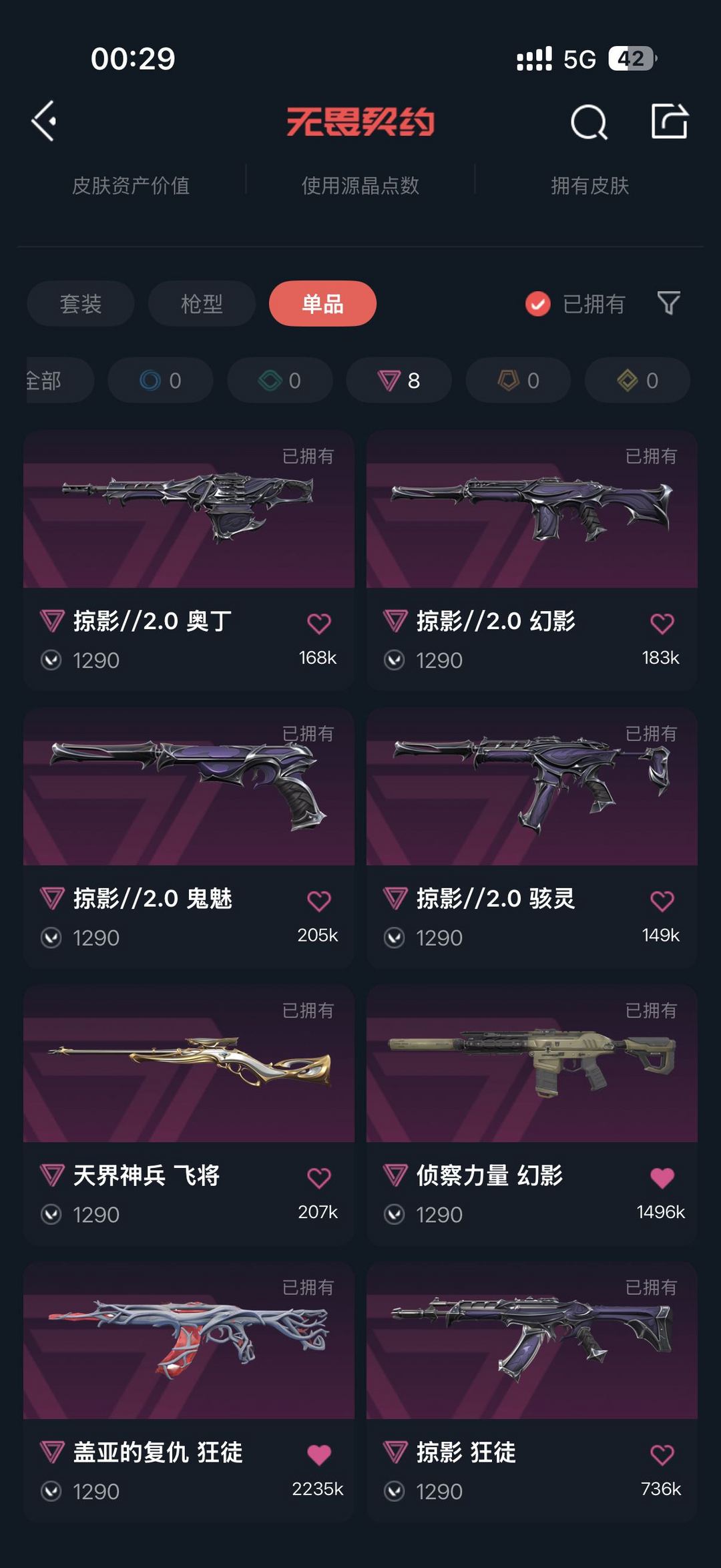721x1568 pixels.
Task: Select the green diamond rarity filter
Action: [x=280, y=380]
